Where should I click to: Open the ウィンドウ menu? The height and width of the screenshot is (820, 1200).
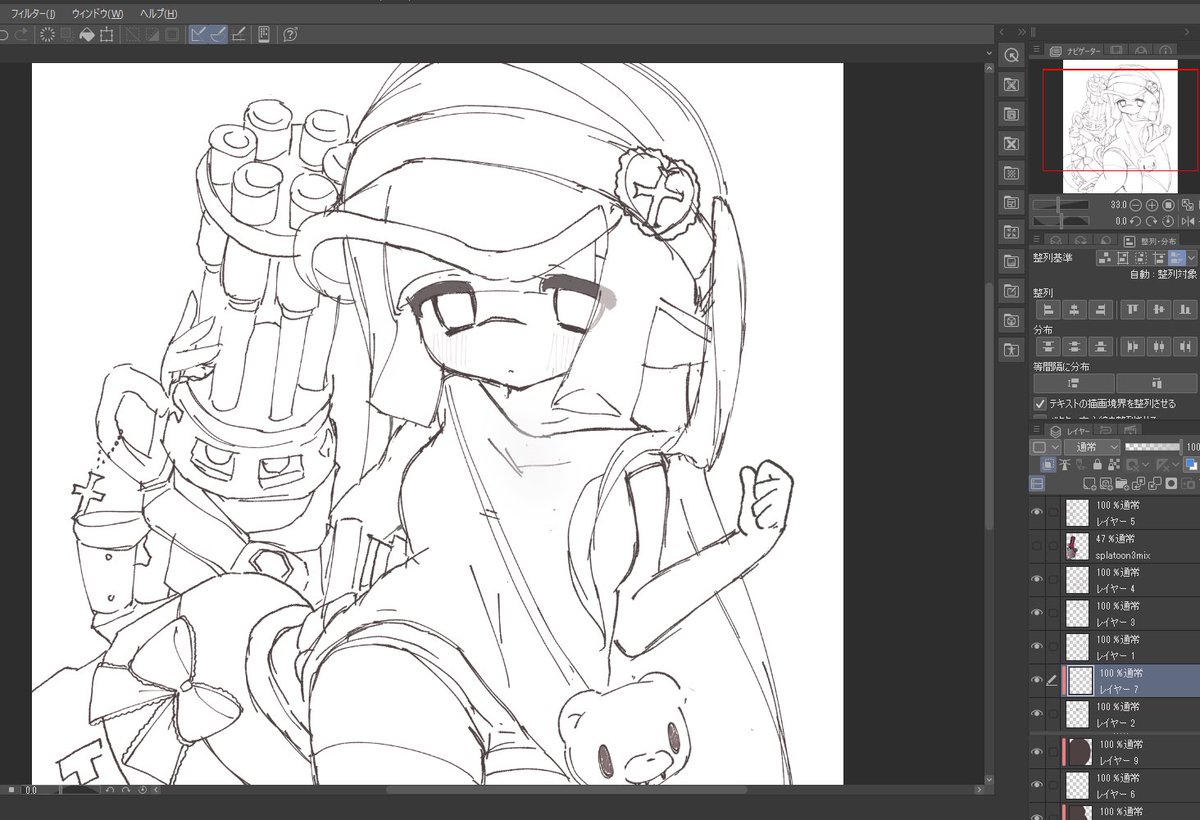click(x=98, y=14)
